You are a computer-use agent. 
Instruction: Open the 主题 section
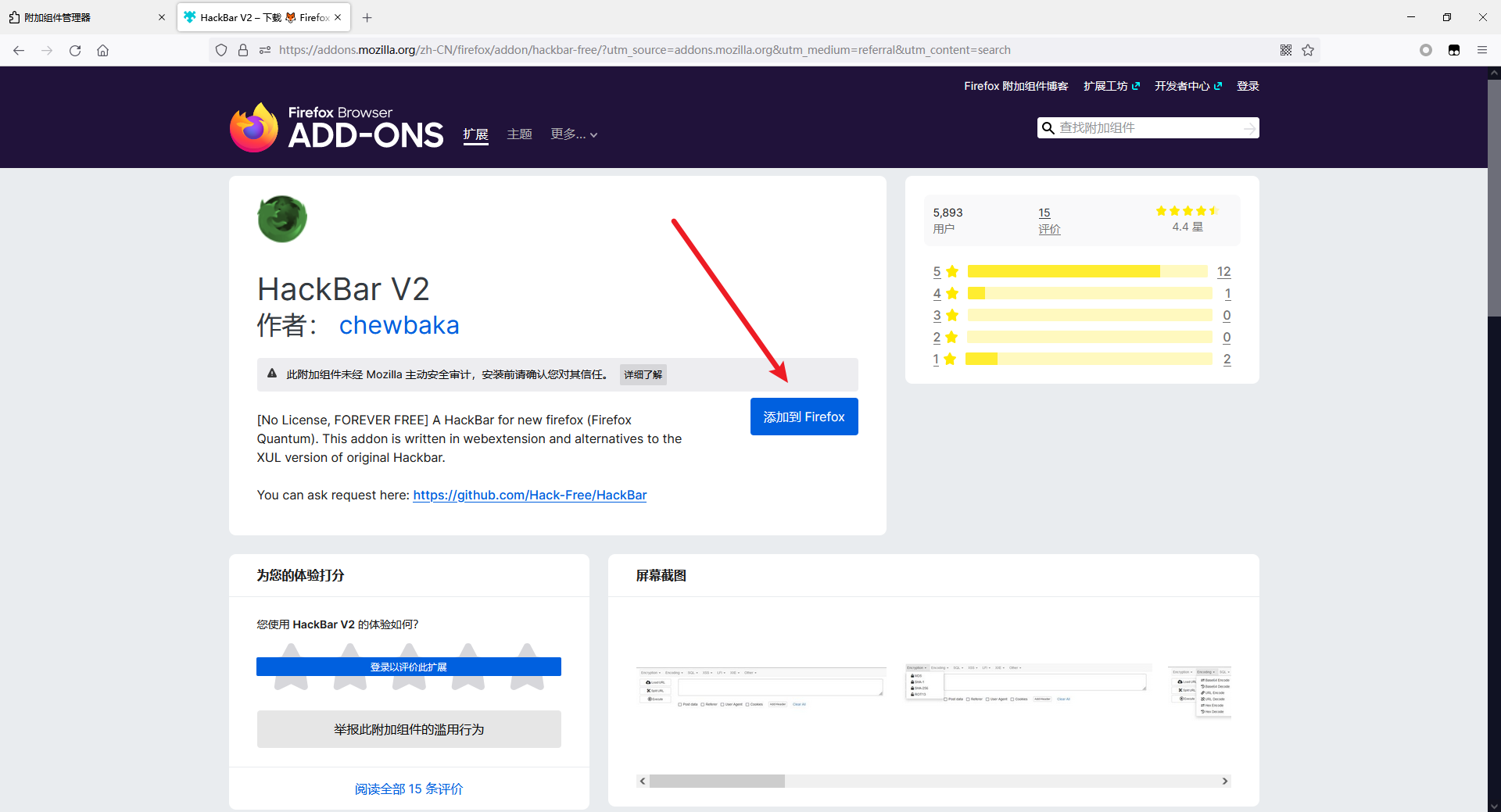pos(519,134)
